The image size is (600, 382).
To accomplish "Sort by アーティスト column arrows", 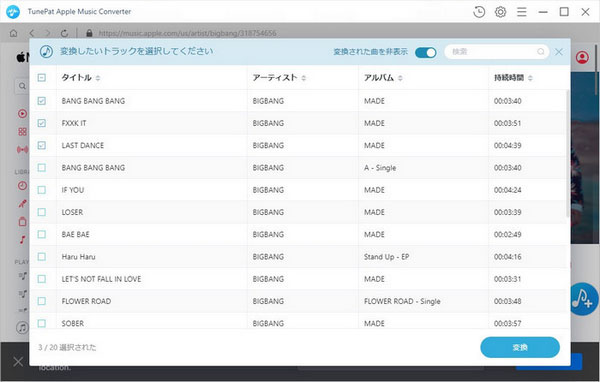I will point(303,78).
